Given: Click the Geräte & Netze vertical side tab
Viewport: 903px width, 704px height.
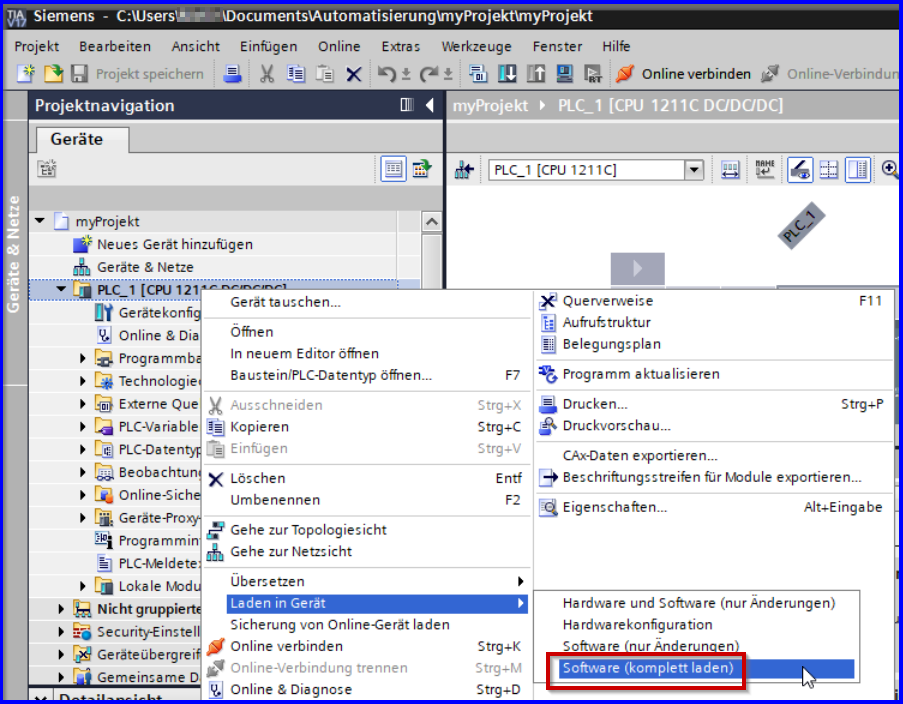Looking at the screenshot, I should [13, 253].
